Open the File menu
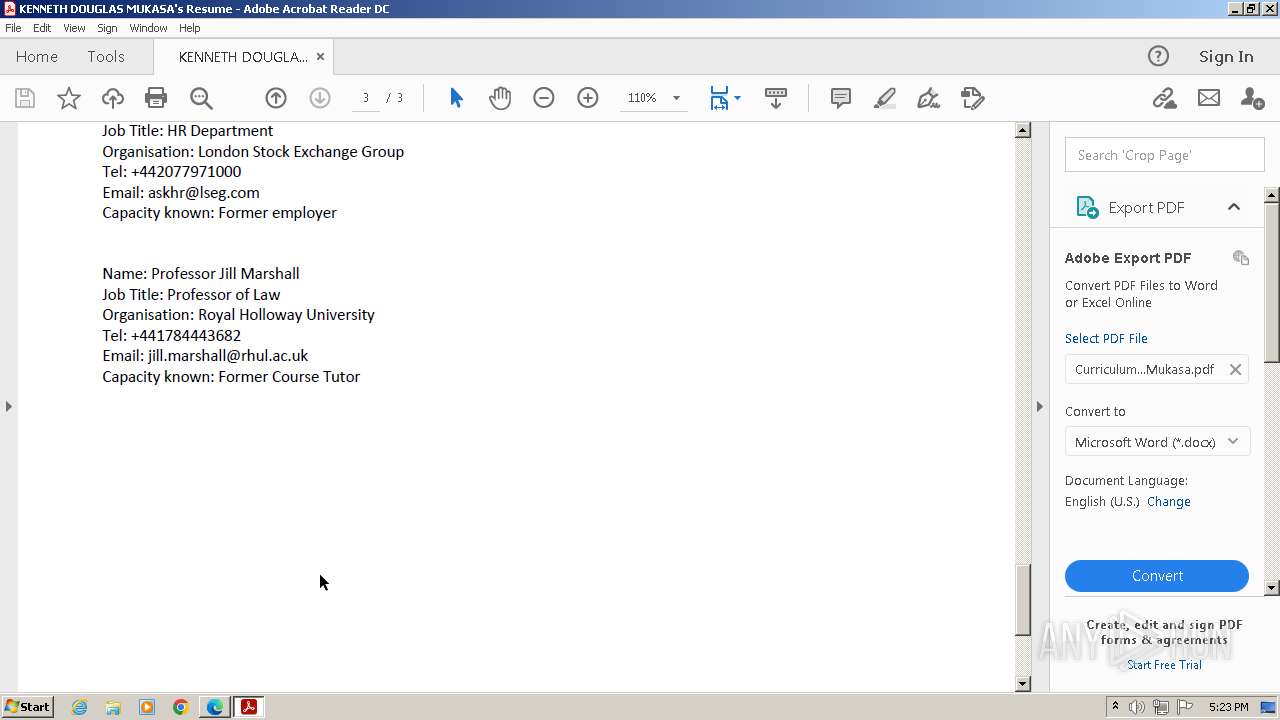 tap(13, 28)
